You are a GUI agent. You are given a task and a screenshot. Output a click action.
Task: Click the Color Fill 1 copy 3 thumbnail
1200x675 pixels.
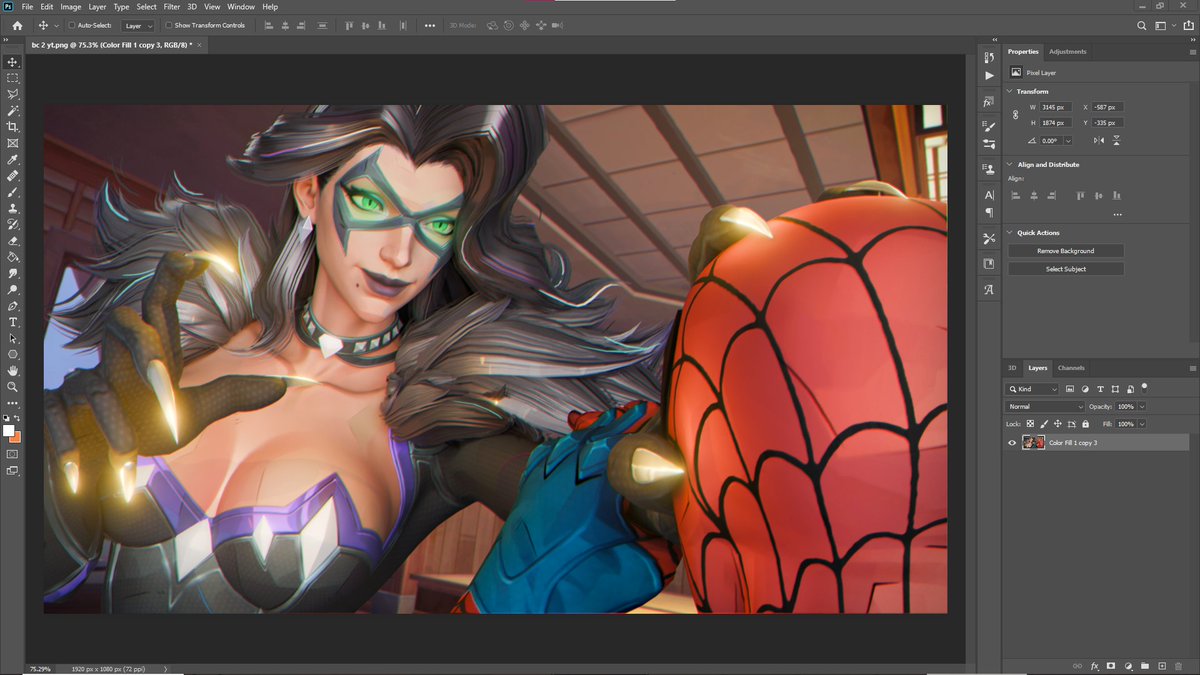[x=1033, y=442]
